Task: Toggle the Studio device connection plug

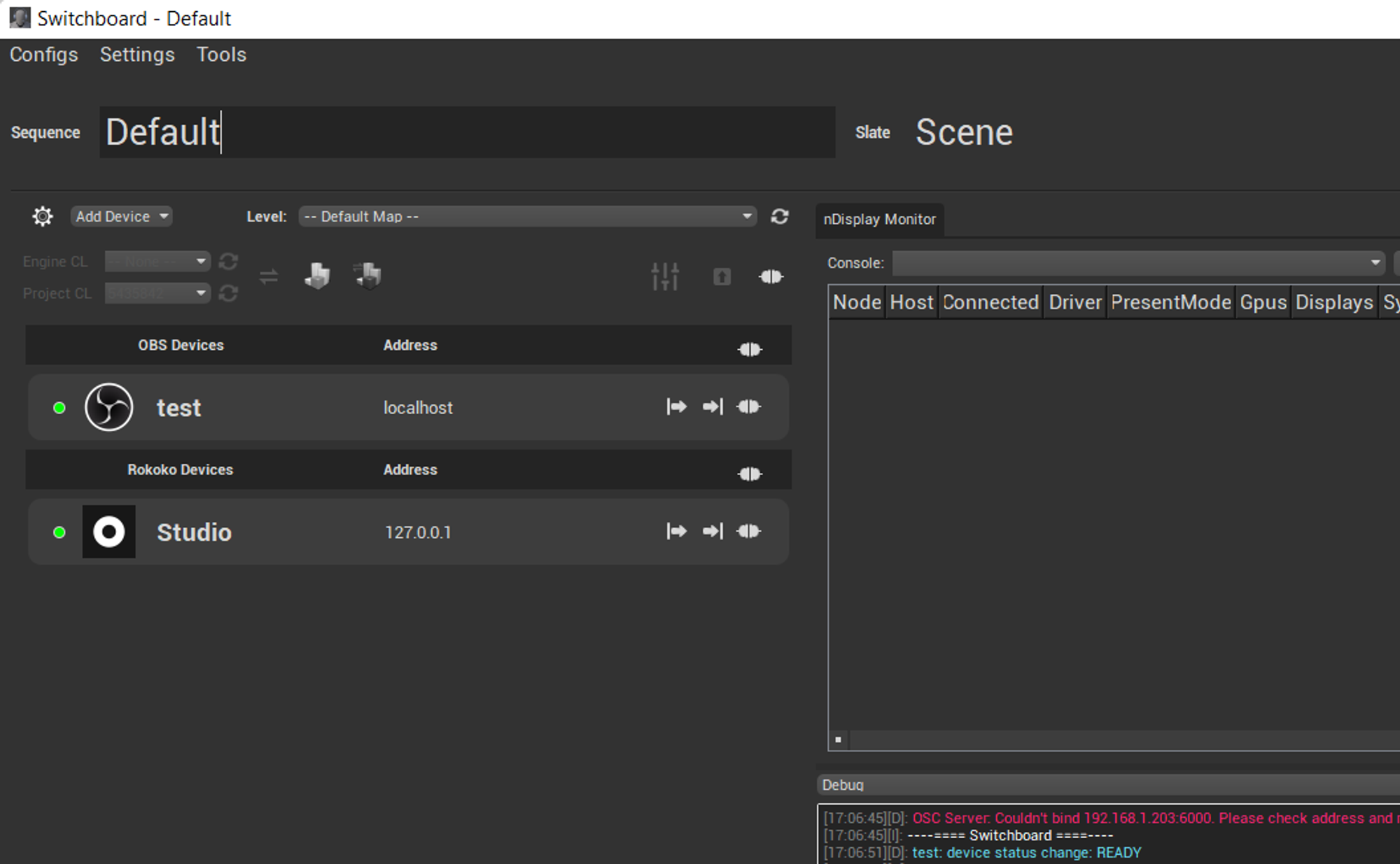Action: [748, 531]
